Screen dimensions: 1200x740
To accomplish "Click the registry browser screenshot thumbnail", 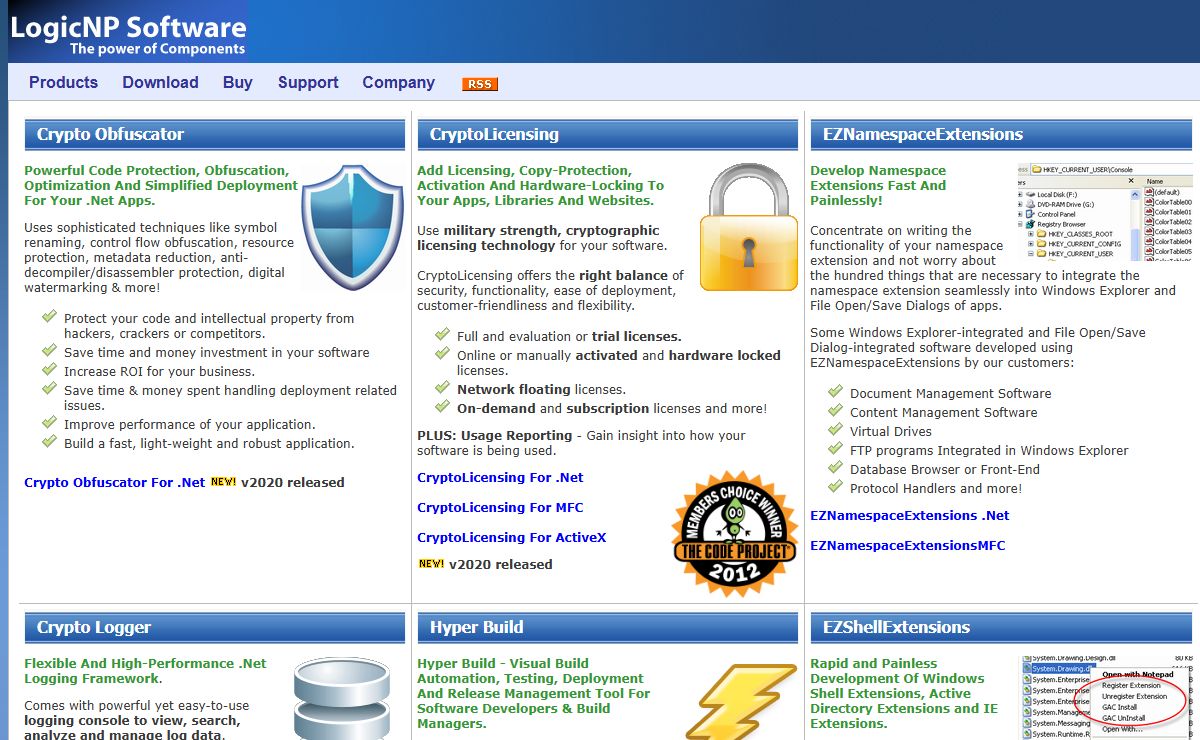I will click(1105, 212).
